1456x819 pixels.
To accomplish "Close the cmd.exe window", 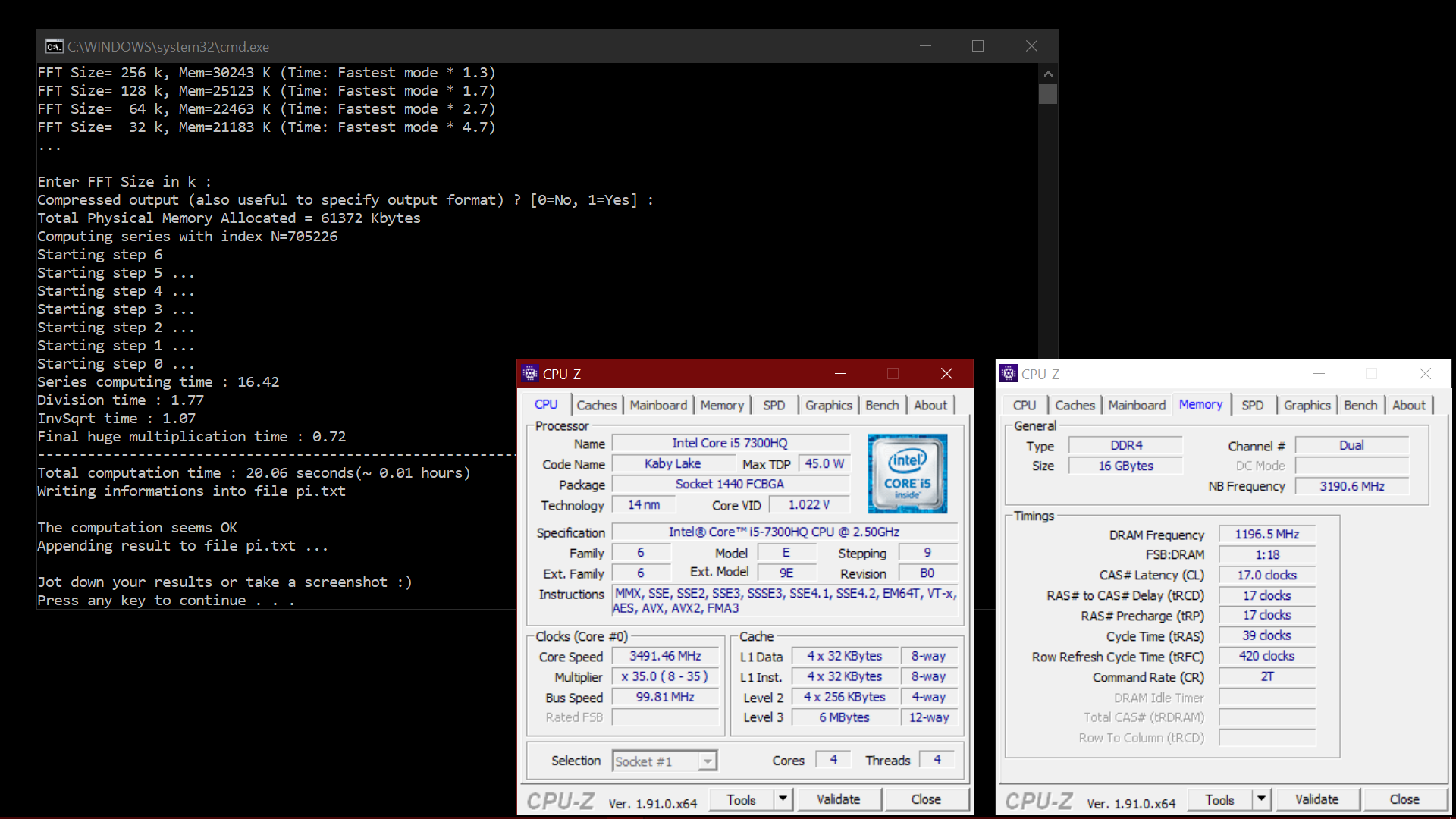I will coord(1031,46).
